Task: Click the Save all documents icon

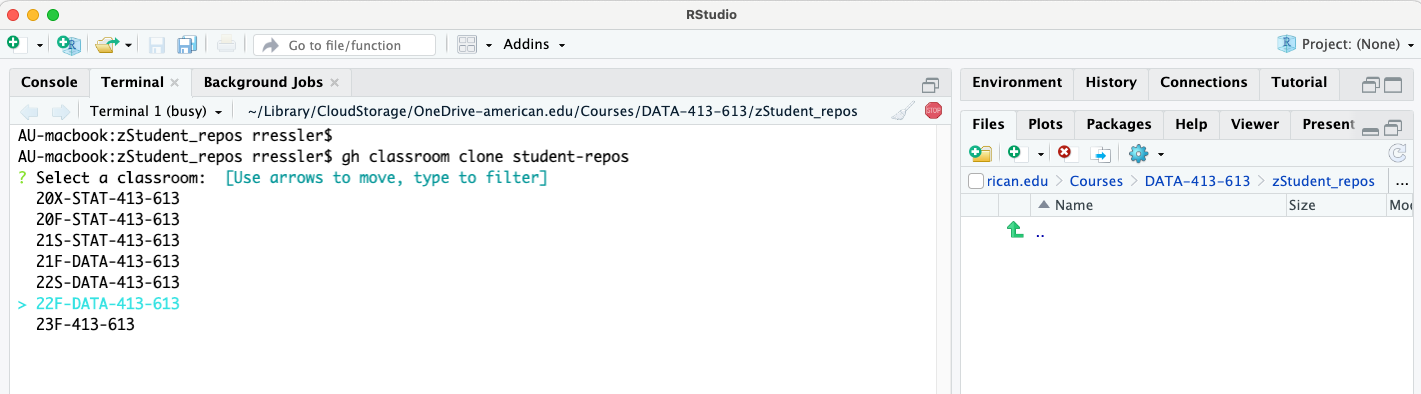Action: click(187, 45)
